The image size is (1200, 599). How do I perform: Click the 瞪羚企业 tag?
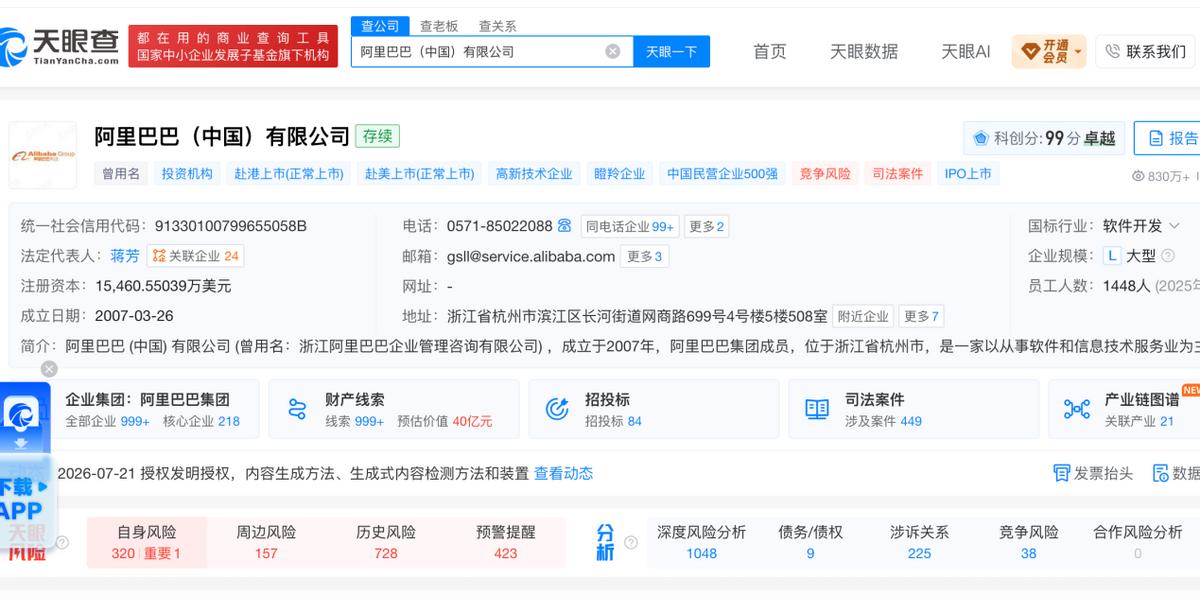619,174
